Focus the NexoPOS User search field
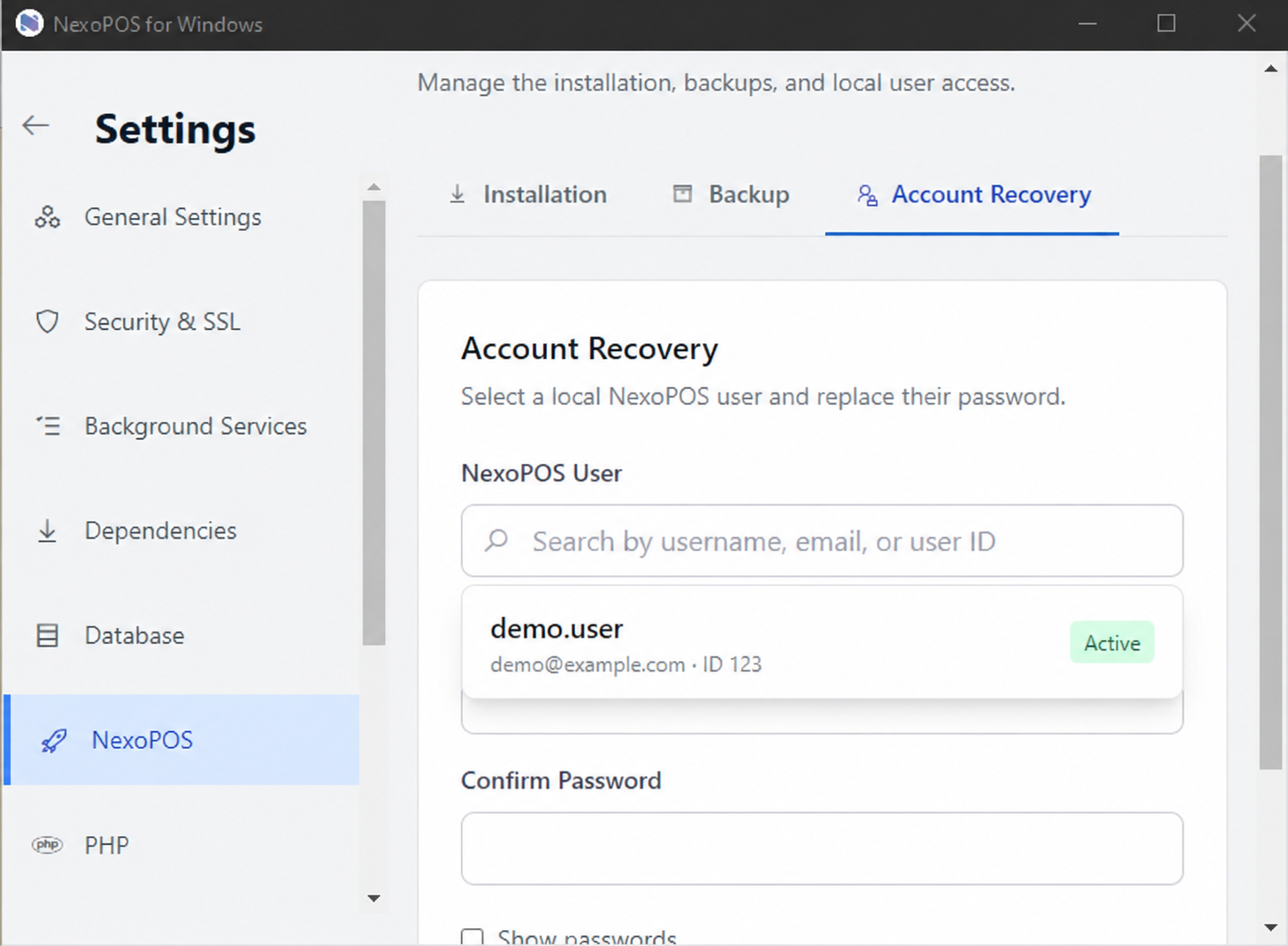This screenshot has height=946, width=1288. 822,540
